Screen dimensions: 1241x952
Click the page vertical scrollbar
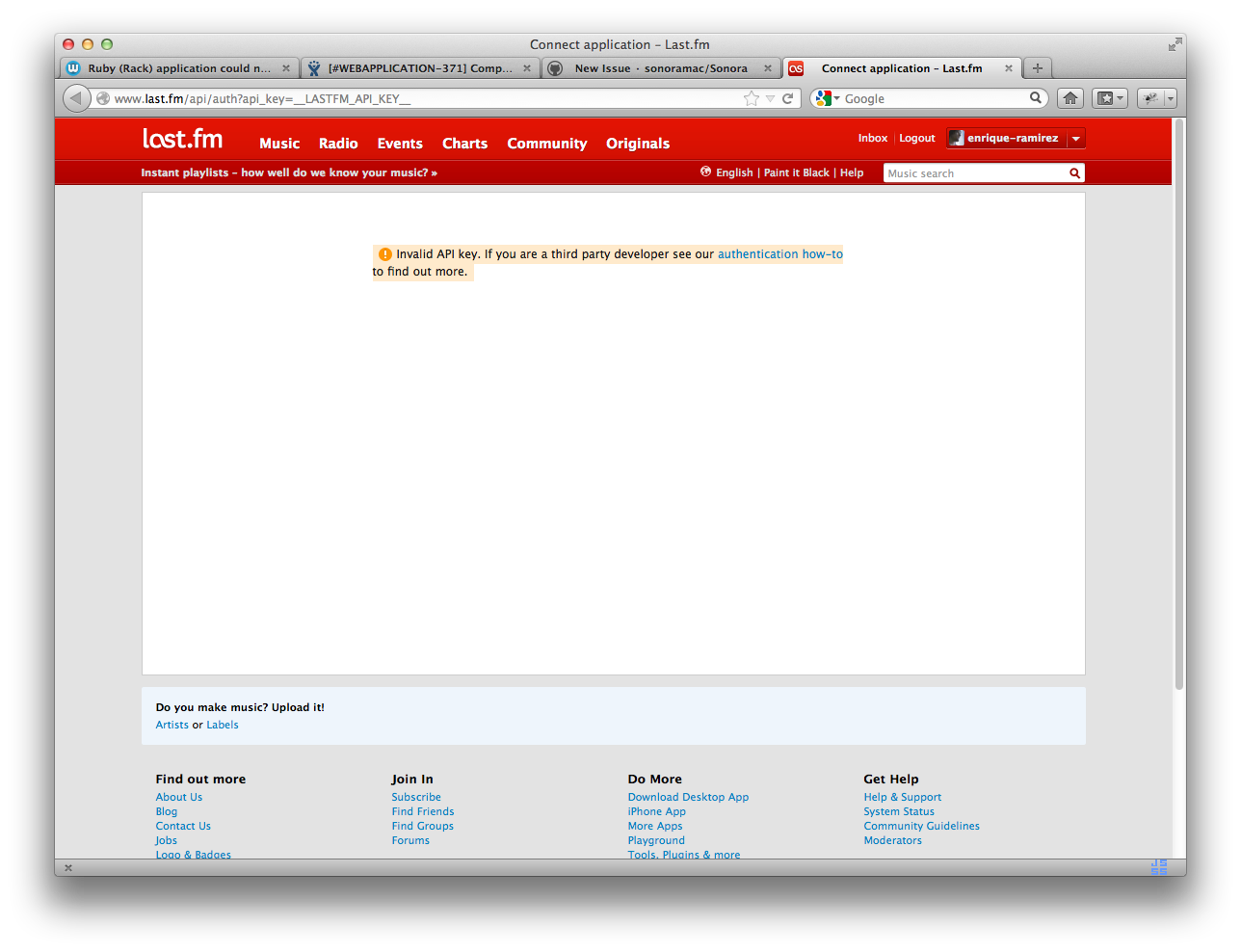point(1179,405)
